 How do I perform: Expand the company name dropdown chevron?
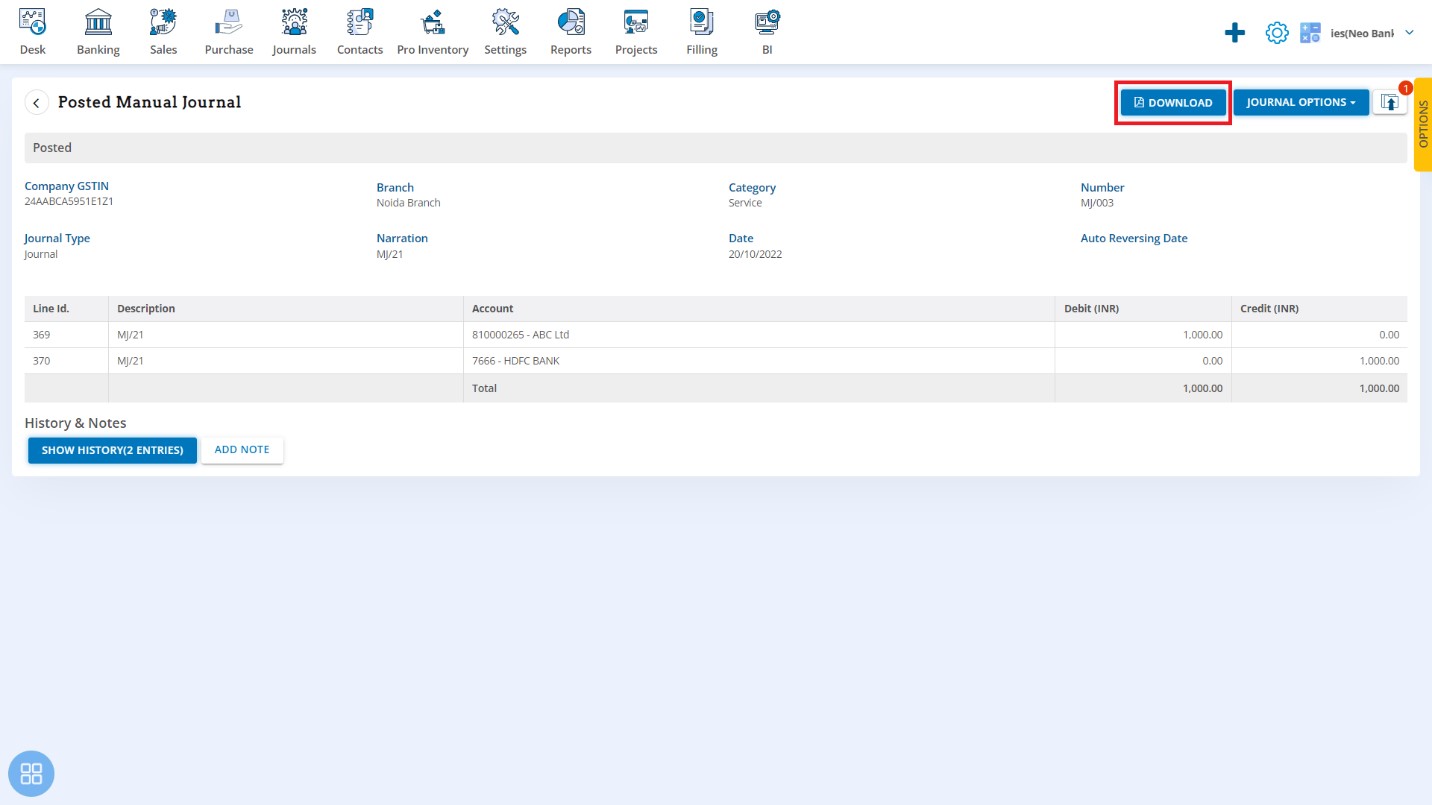1410,33
